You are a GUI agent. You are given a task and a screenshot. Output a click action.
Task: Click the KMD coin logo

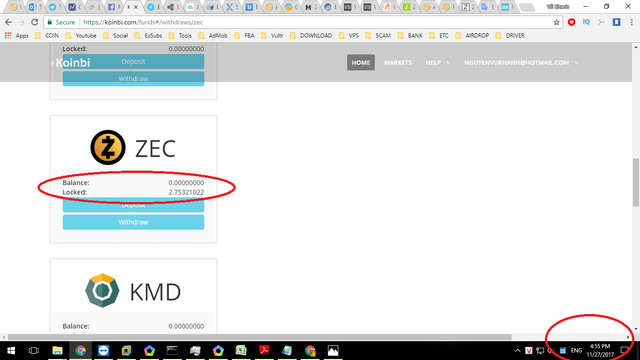pyautogui.click(x=102, y=291)
